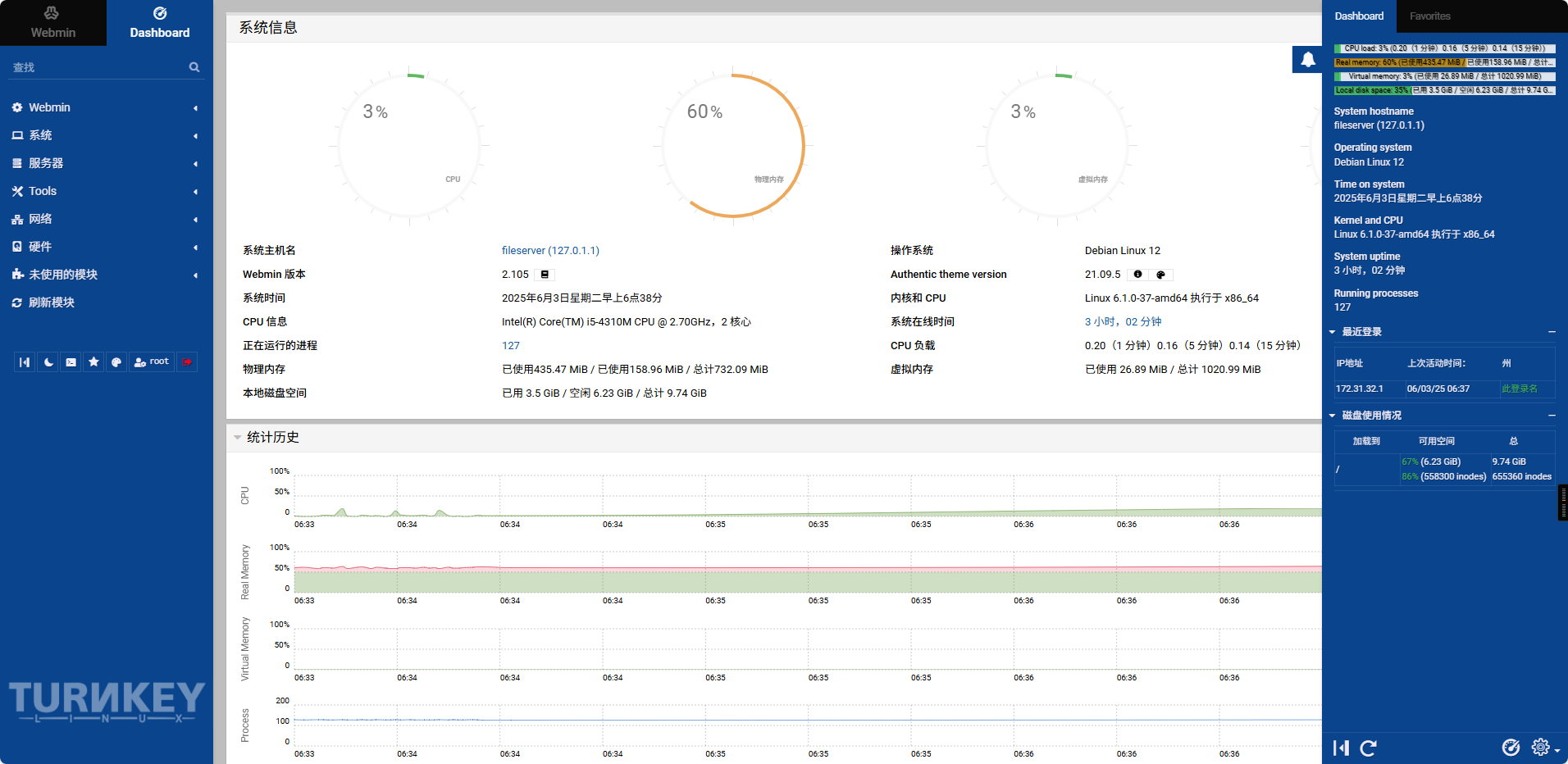The height and width of the screenshot is (764, 1568).
Task: Switch to the Favorites tab
Action: pyautogui.click(x=1429, y=16)
